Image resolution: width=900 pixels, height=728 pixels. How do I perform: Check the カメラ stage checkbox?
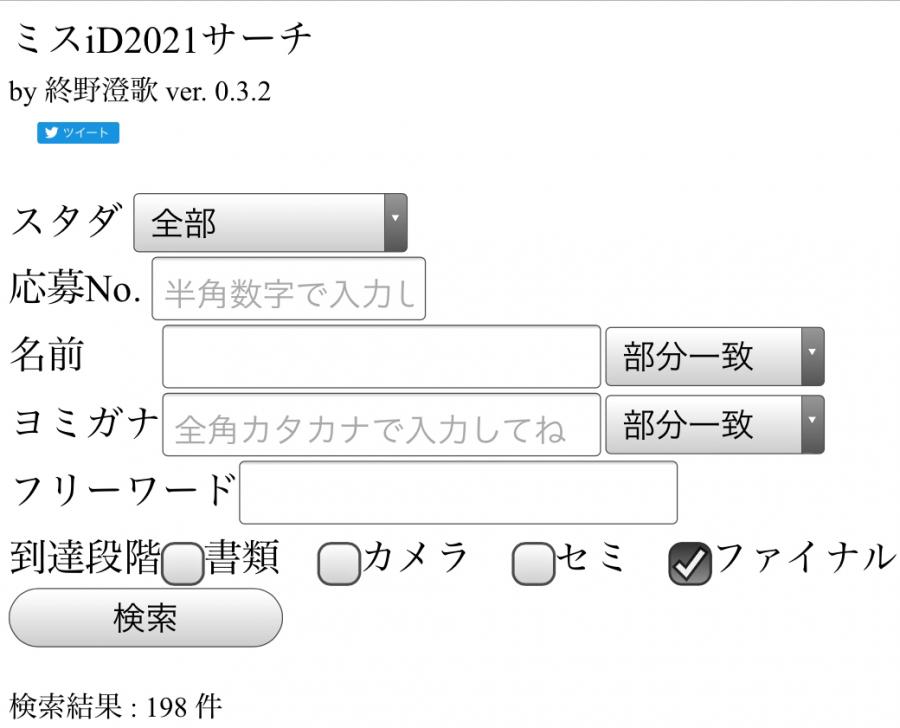tap(338, 565)
